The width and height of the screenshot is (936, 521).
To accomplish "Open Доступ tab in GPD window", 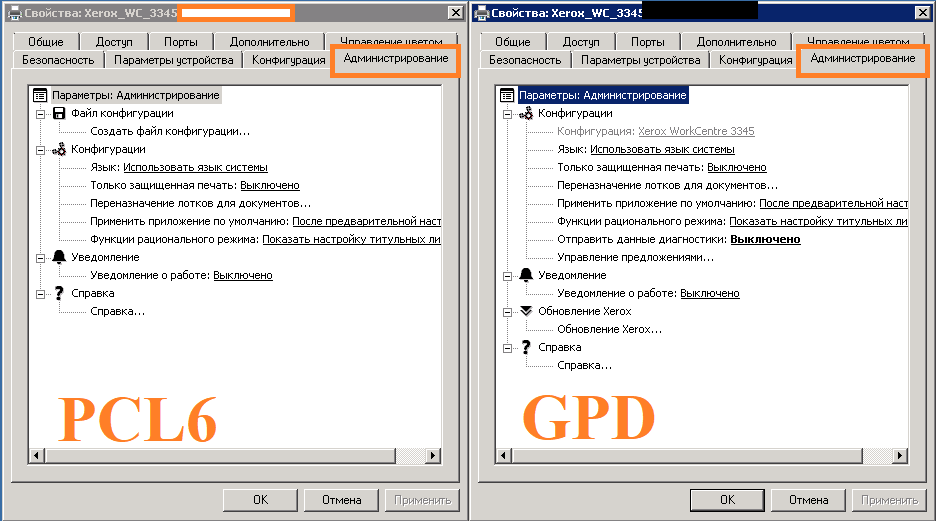I will tap(581, 42).
